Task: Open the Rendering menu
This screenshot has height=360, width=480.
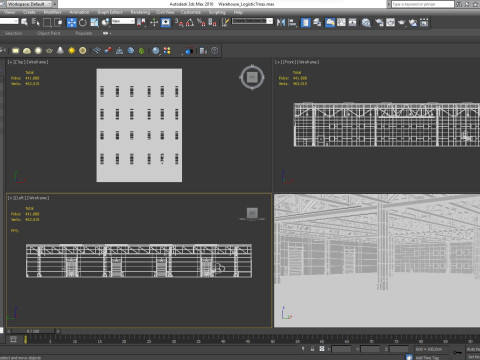Action: pos(140,12)
